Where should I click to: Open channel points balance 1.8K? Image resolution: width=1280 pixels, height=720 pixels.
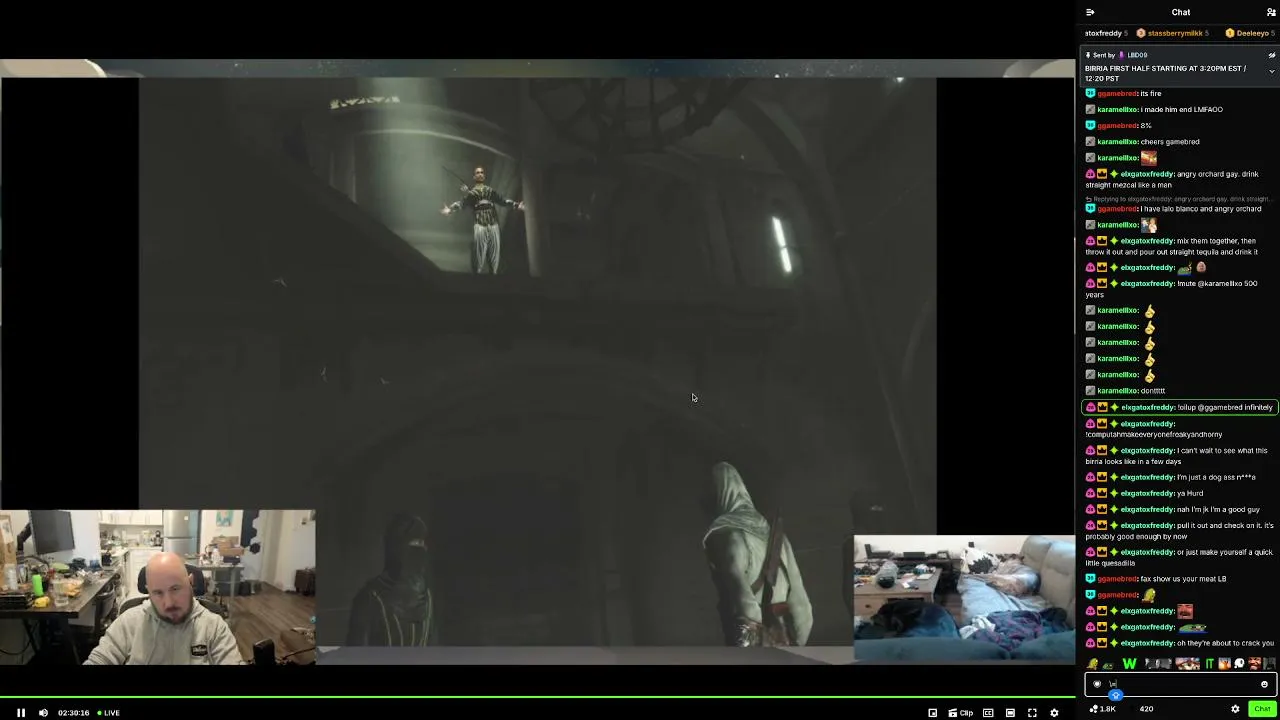point(1103,709)
